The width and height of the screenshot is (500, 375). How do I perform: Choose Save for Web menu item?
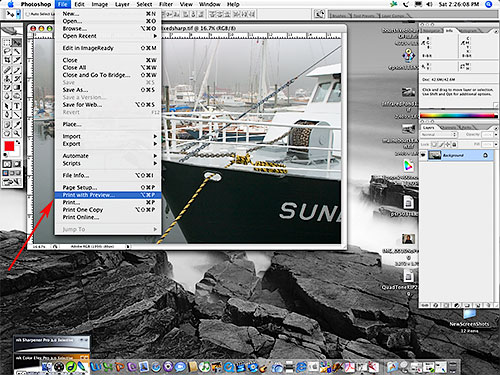[108, 105]
